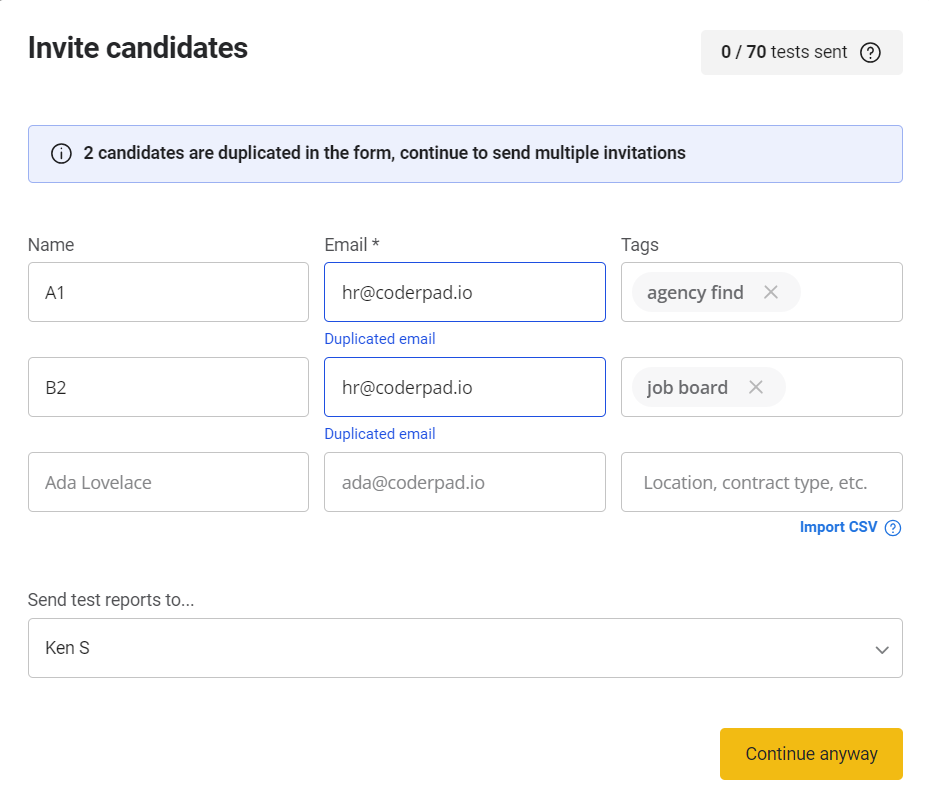
Task: Click the 'agency find' tag chip label
Action: 695,292
